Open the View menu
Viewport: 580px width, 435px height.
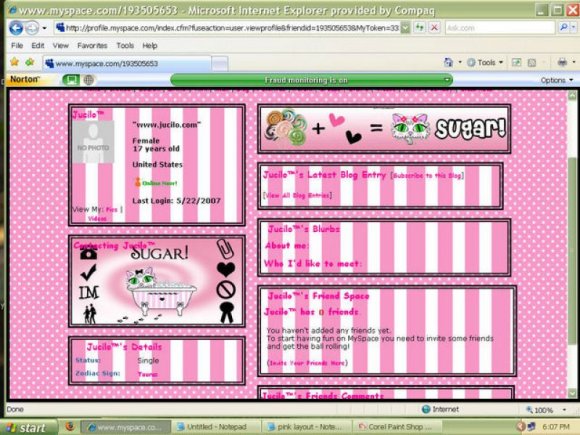point(60,45)
